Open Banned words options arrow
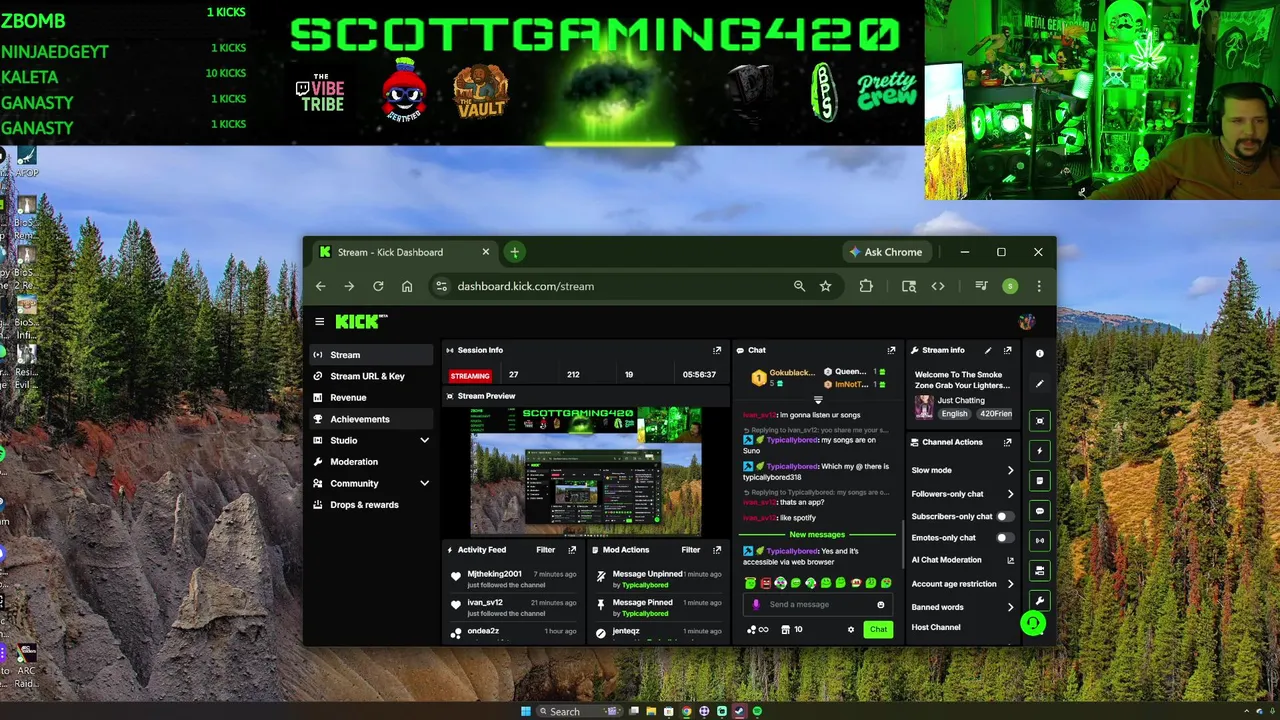1280x720 pixels. [1010, 607]
